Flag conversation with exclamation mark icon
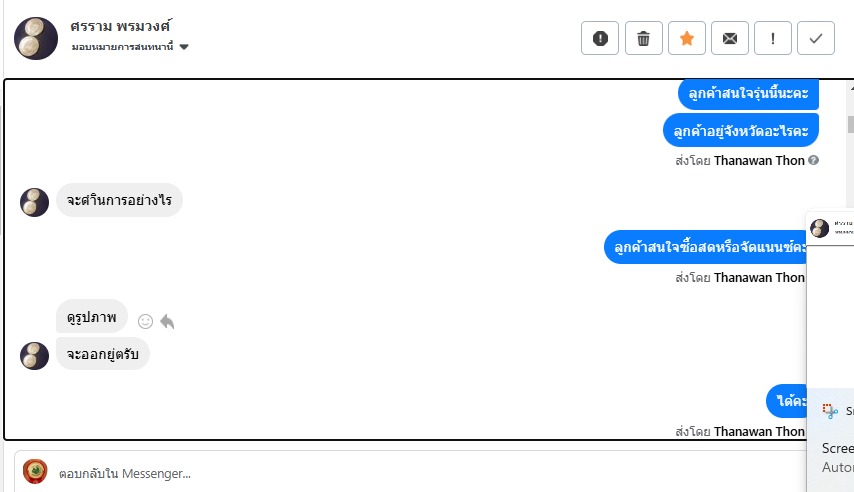 (x=773, y=38)
